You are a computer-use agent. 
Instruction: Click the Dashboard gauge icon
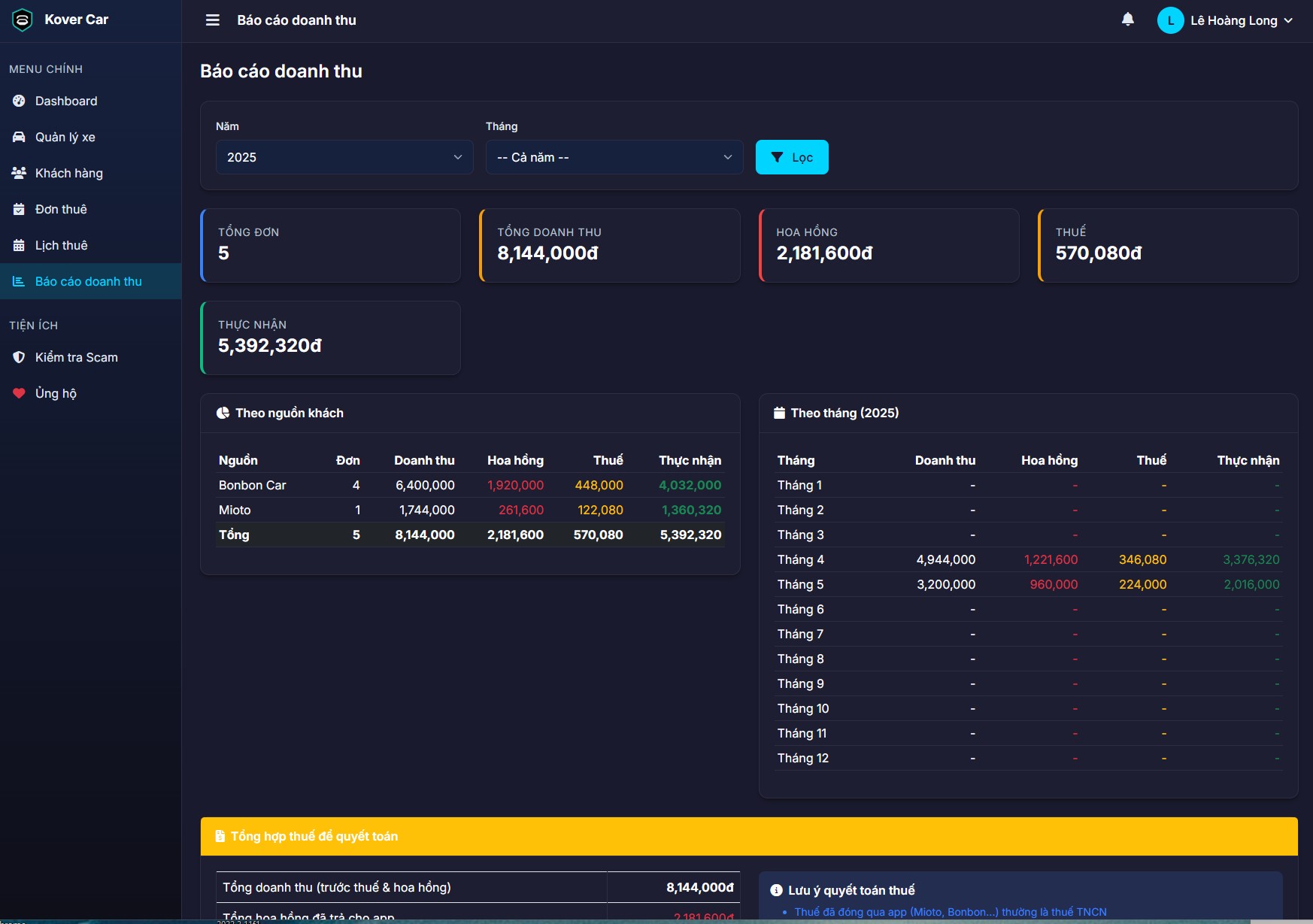19,101
